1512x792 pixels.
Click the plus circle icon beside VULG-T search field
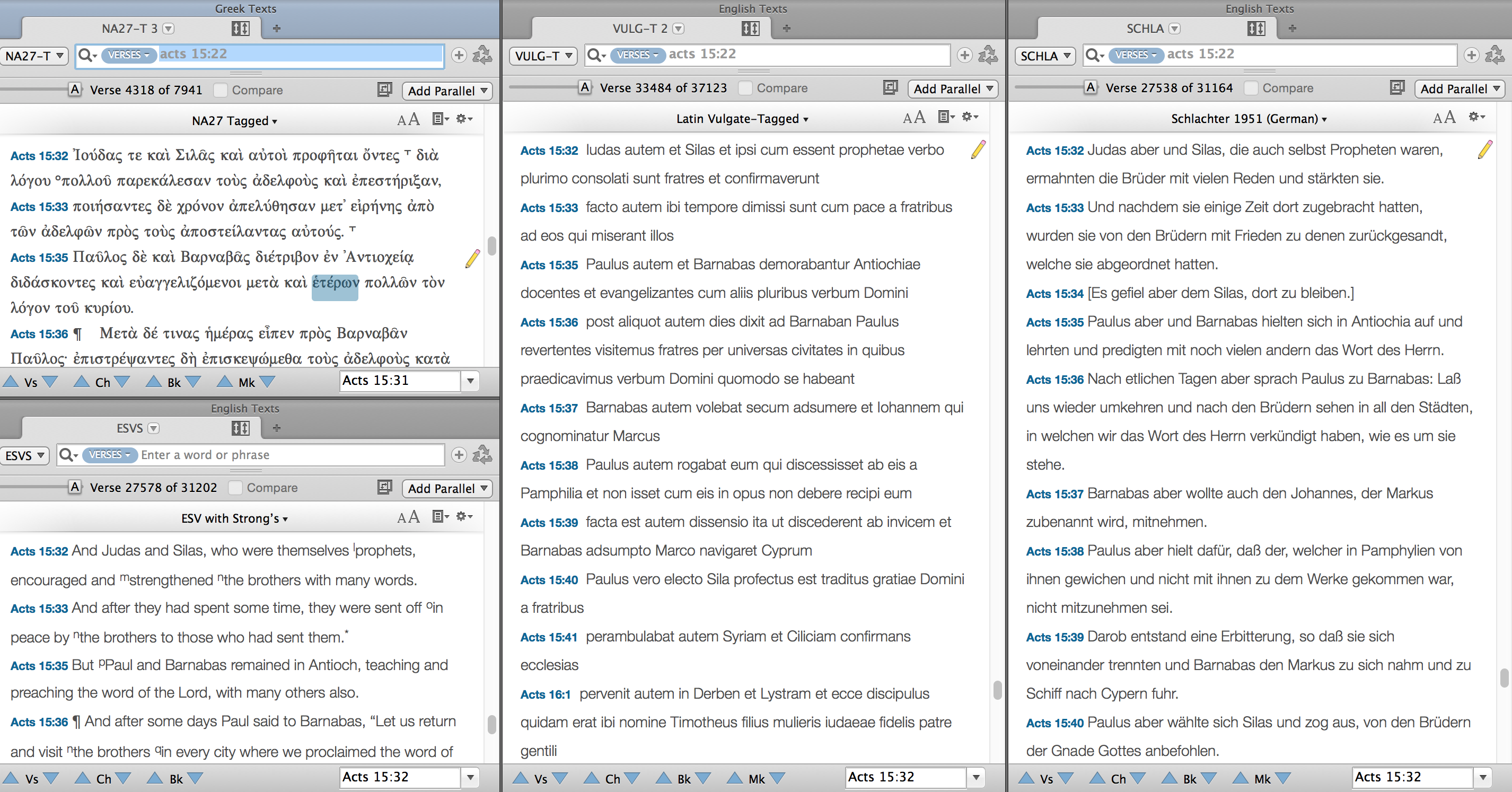964,55
